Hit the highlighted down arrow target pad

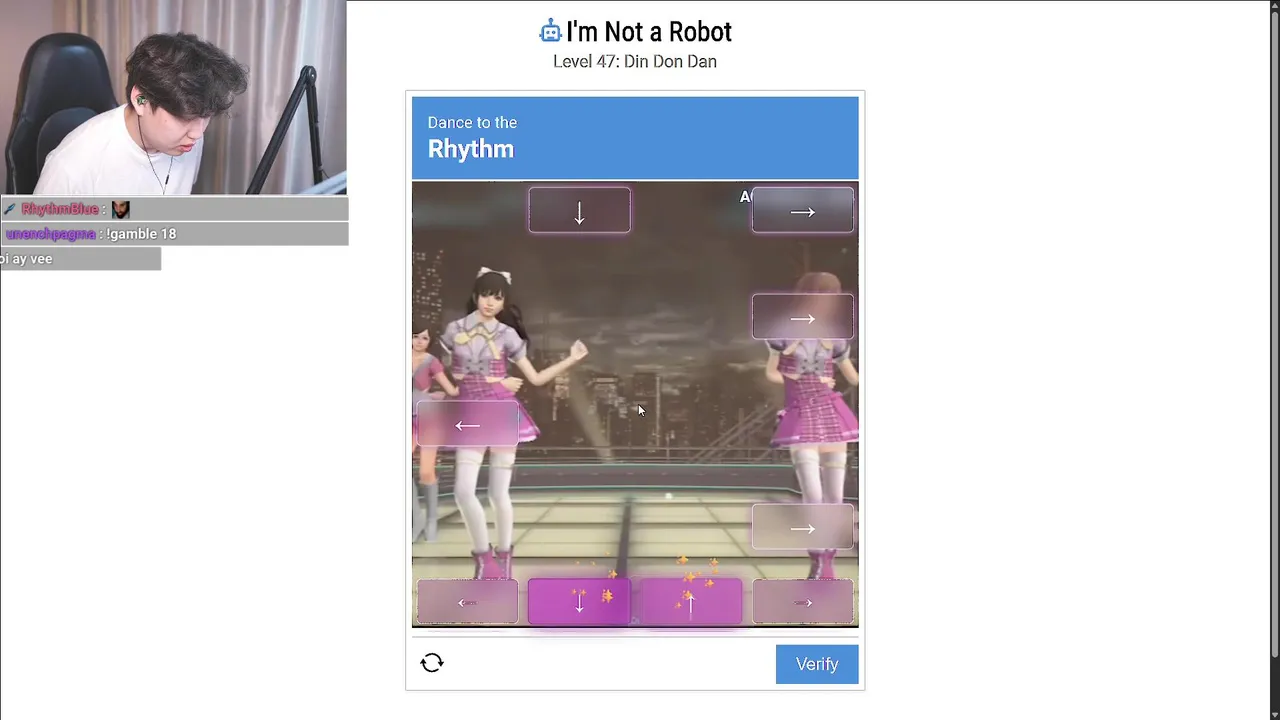(579, 601)
